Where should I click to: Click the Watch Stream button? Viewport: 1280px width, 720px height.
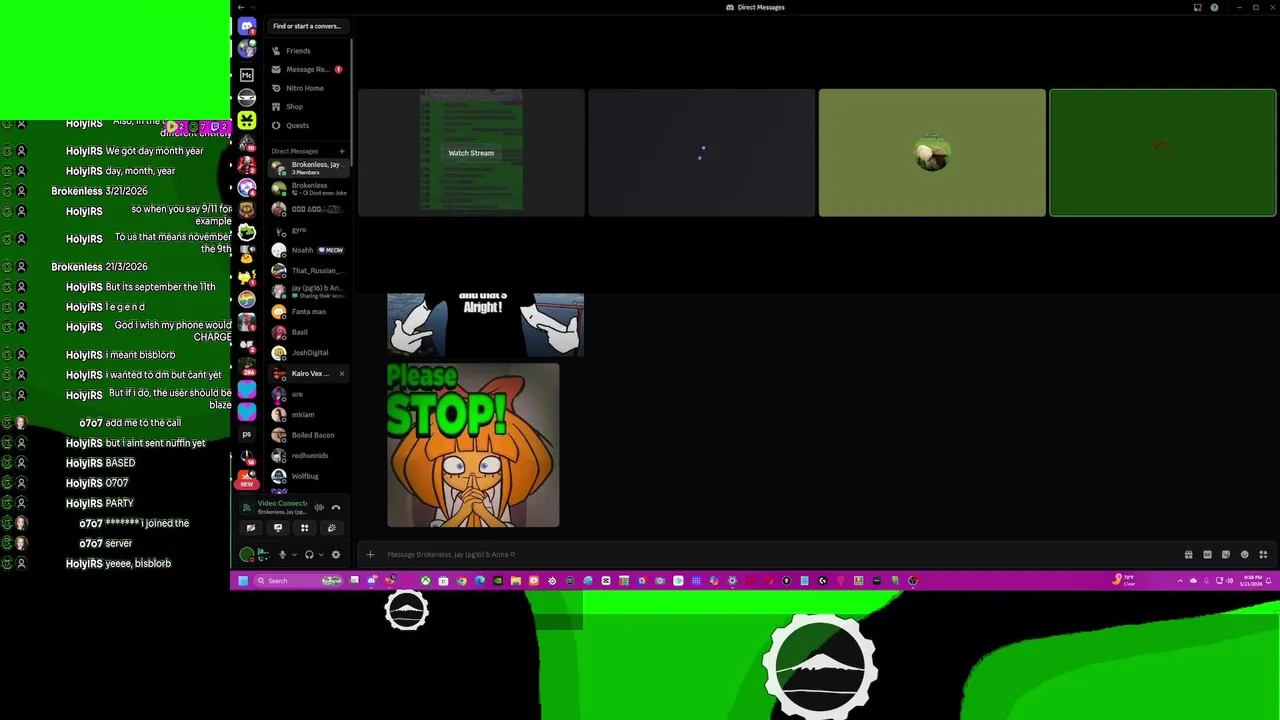point(471,153)
